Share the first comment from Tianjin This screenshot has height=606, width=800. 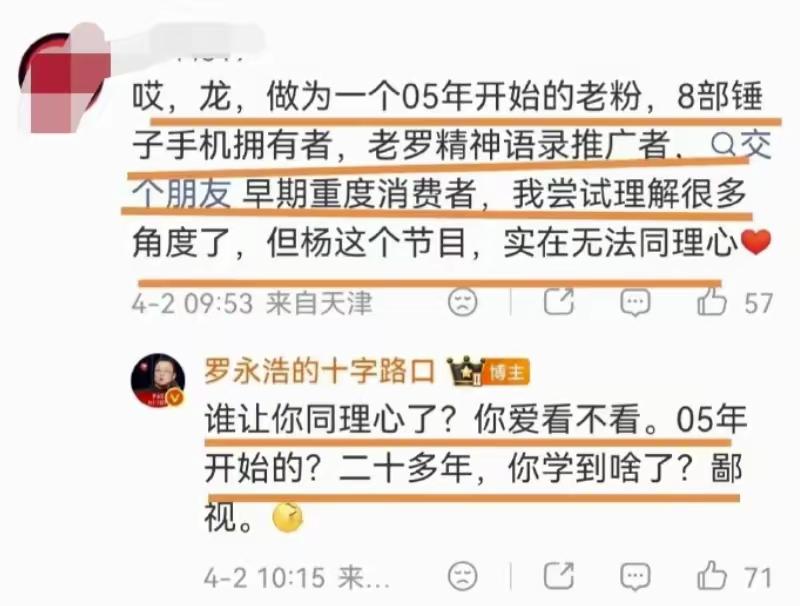(x=559, y=301)
